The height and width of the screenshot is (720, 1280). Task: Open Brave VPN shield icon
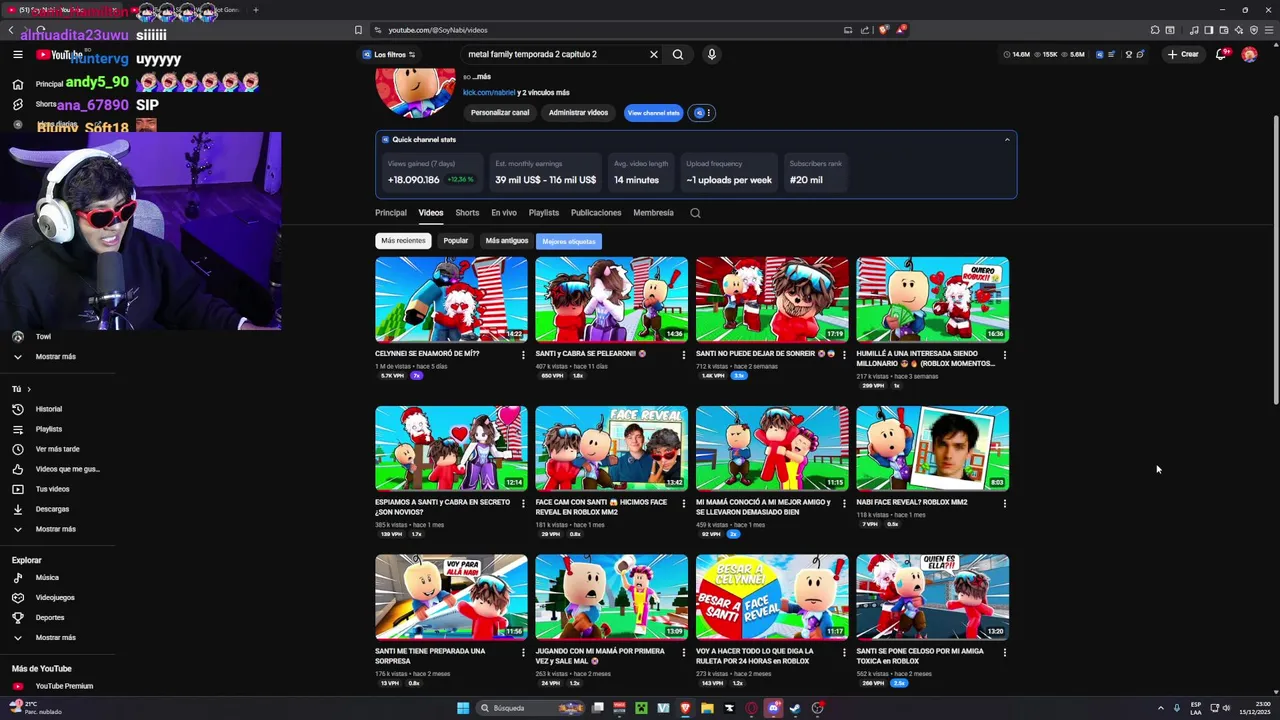[x=1254, y=30]
